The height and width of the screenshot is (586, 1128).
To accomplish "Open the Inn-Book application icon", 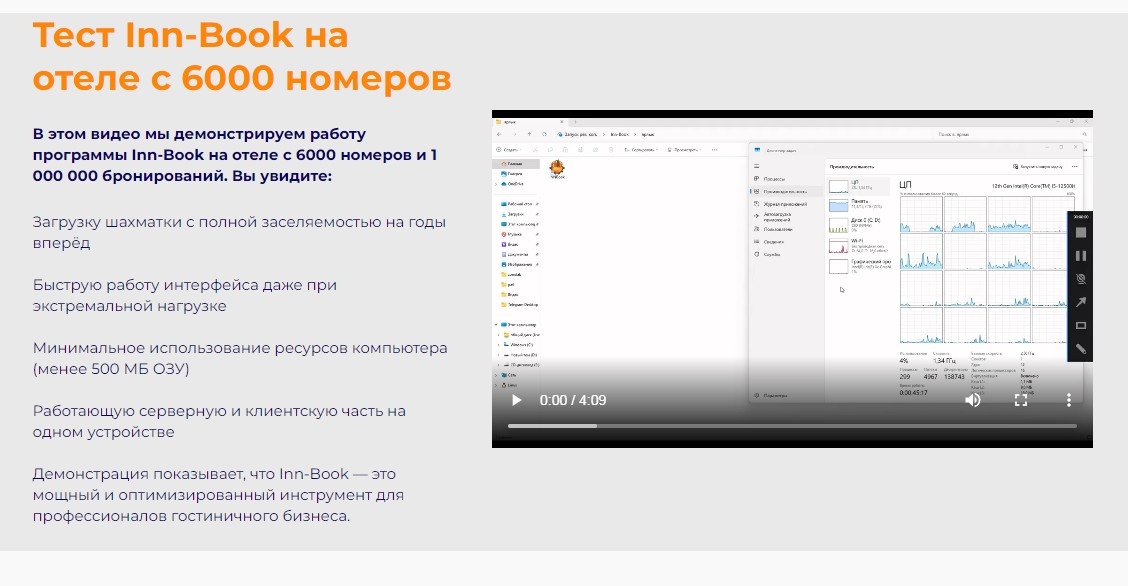I will (x=557, y=167).
